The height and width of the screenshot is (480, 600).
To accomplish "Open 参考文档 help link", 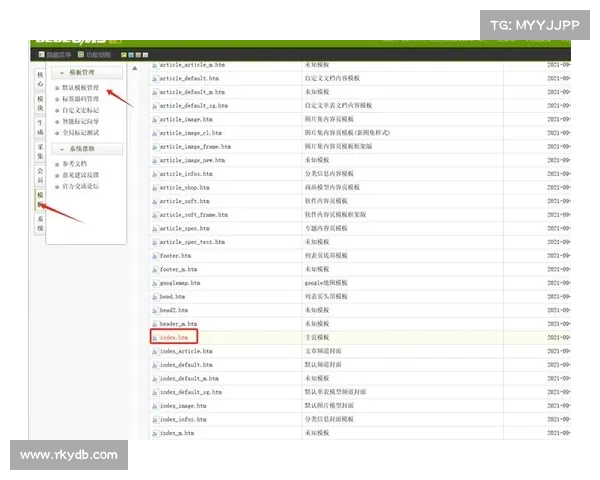I will [75, 164].
